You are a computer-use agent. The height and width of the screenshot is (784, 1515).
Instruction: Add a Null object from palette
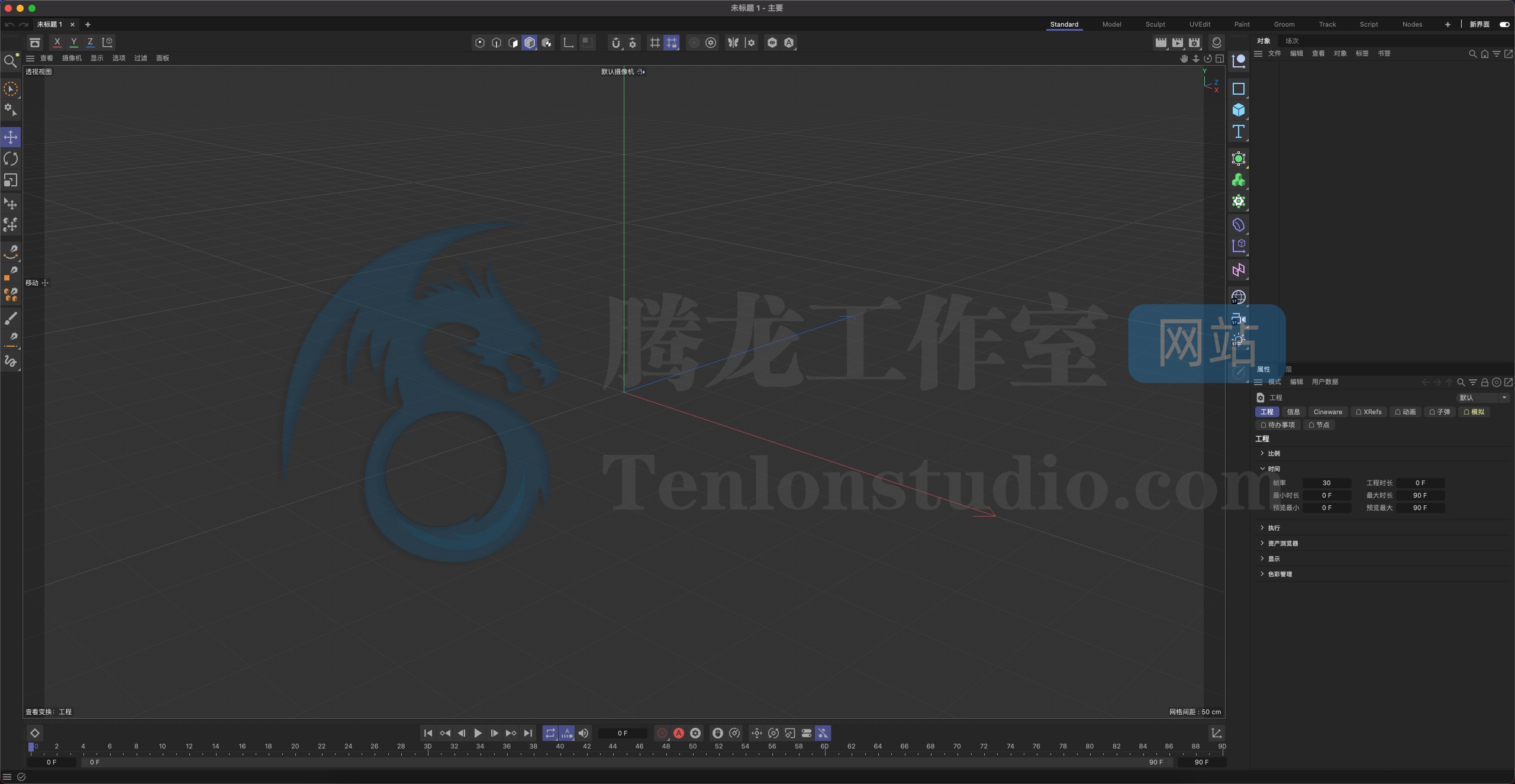coord(1238,60)
